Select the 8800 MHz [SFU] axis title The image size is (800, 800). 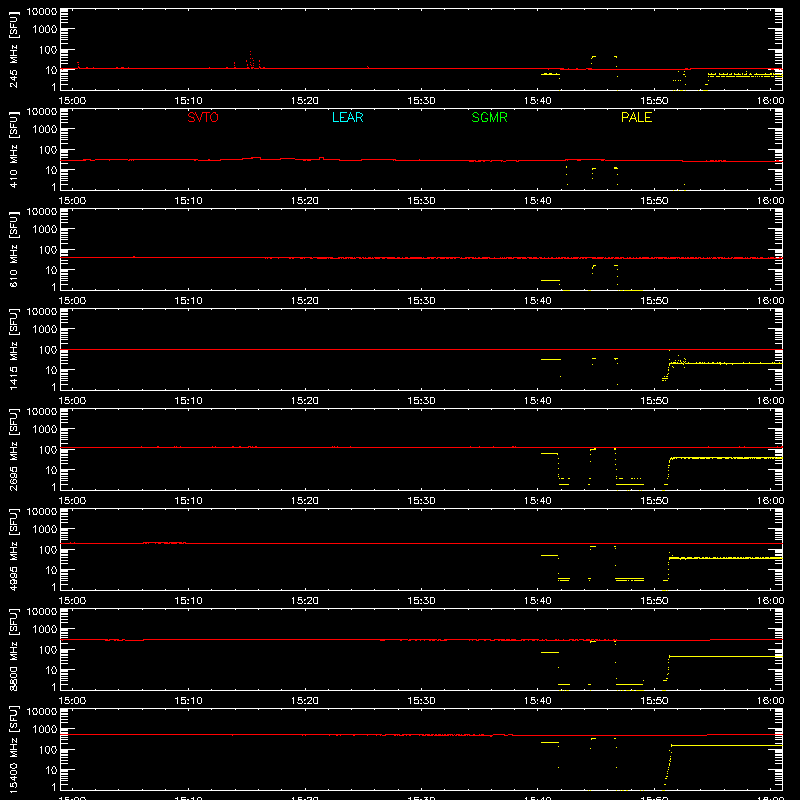(14, 649)
